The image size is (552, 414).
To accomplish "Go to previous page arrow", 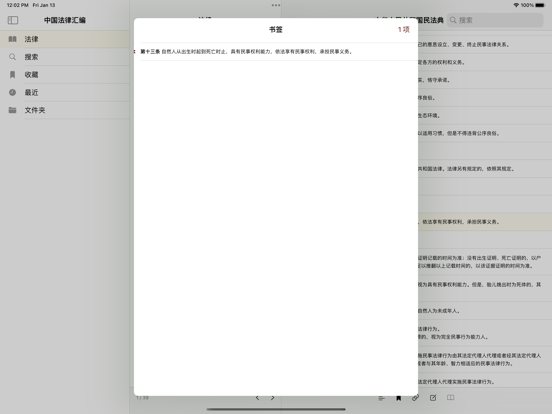I will point(257,398).
